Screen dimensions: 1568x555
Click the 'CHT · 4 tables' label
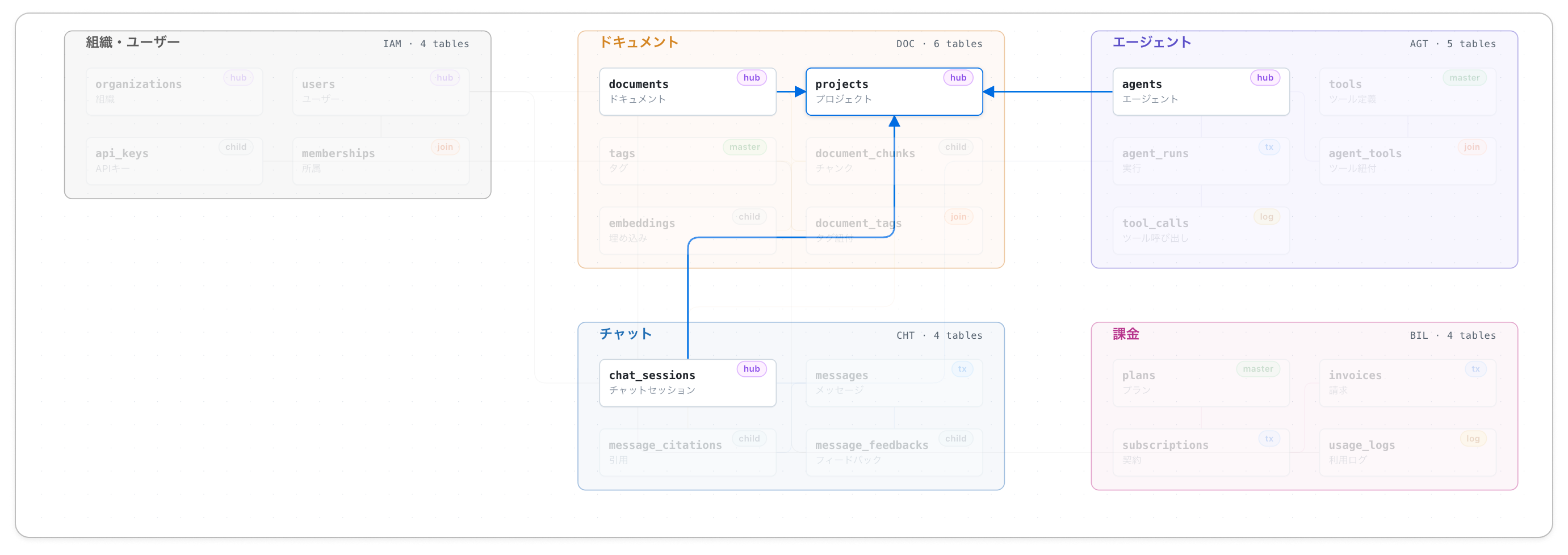tap(939, 335)
